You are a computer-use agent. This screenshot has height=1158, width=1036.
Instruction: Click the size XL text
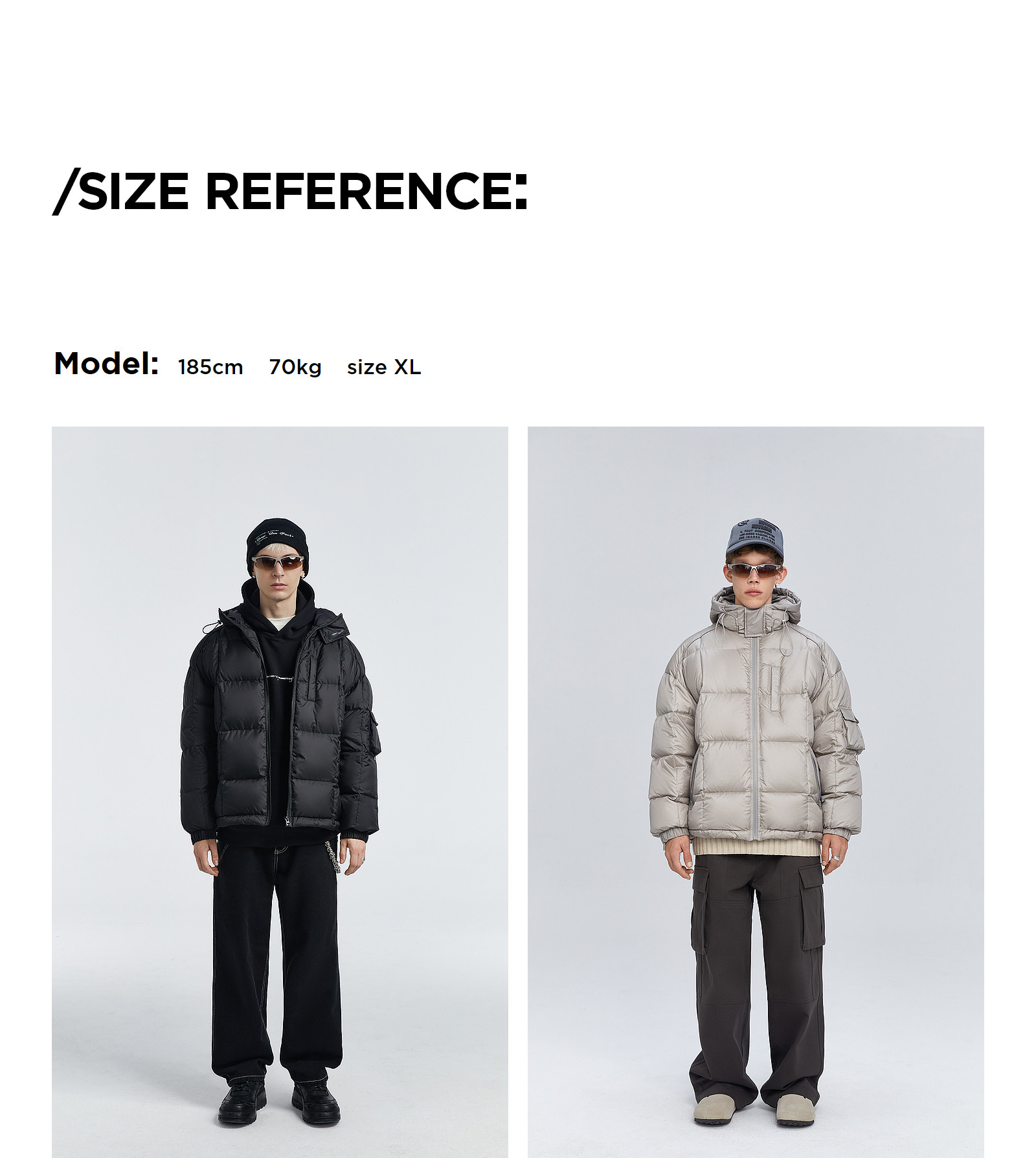(384, 367)
